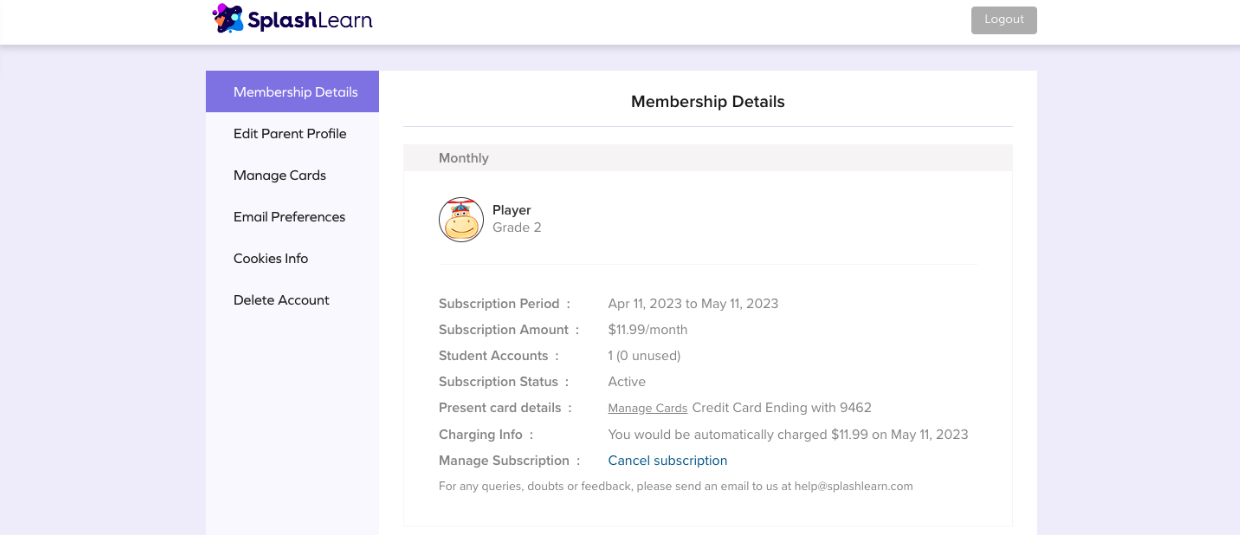Click the Player name label
This screenshot has height=535, width=1240.
pos(511,210)
